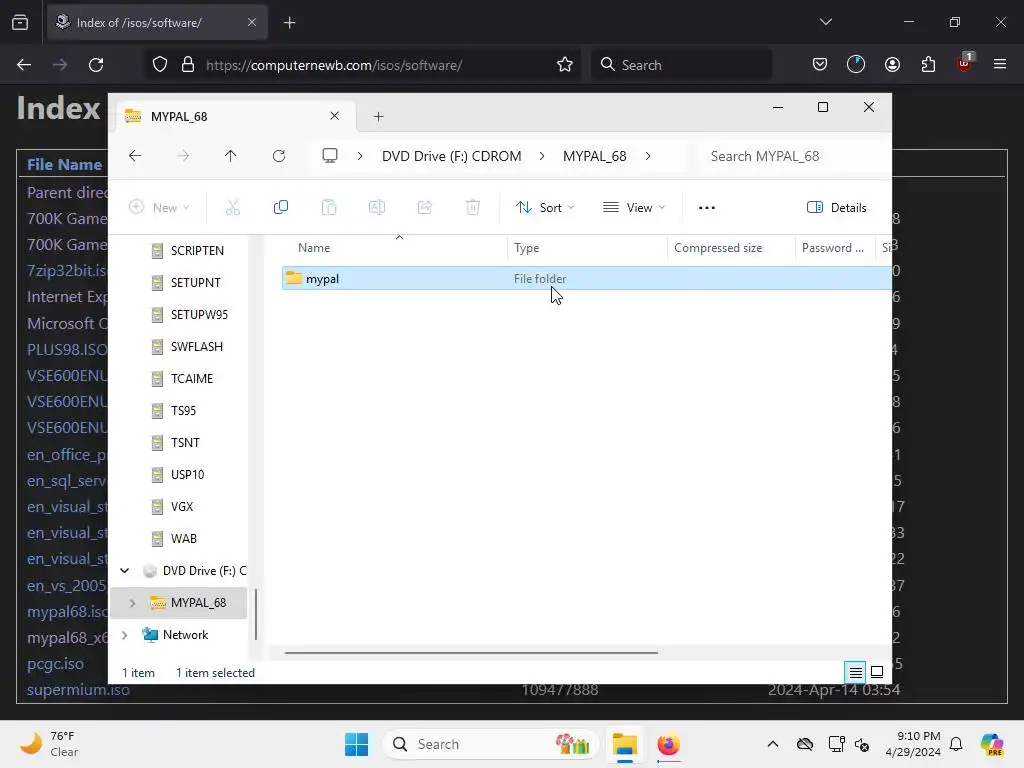
Task: Select the mypal folder row
Action: (586, 278)
